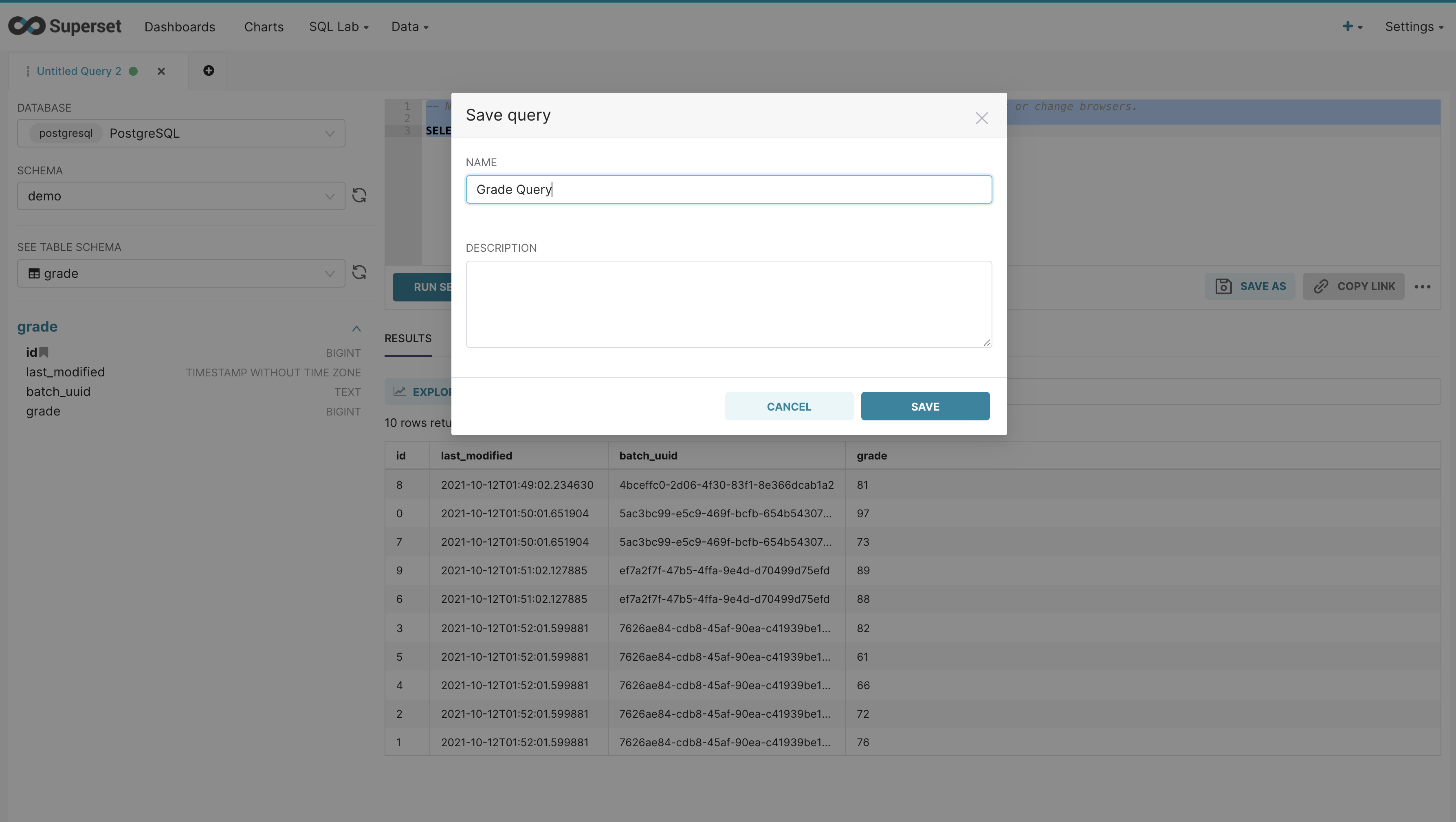
Task: Close the Untitled Query 2 tab
Action: point(161,71)
